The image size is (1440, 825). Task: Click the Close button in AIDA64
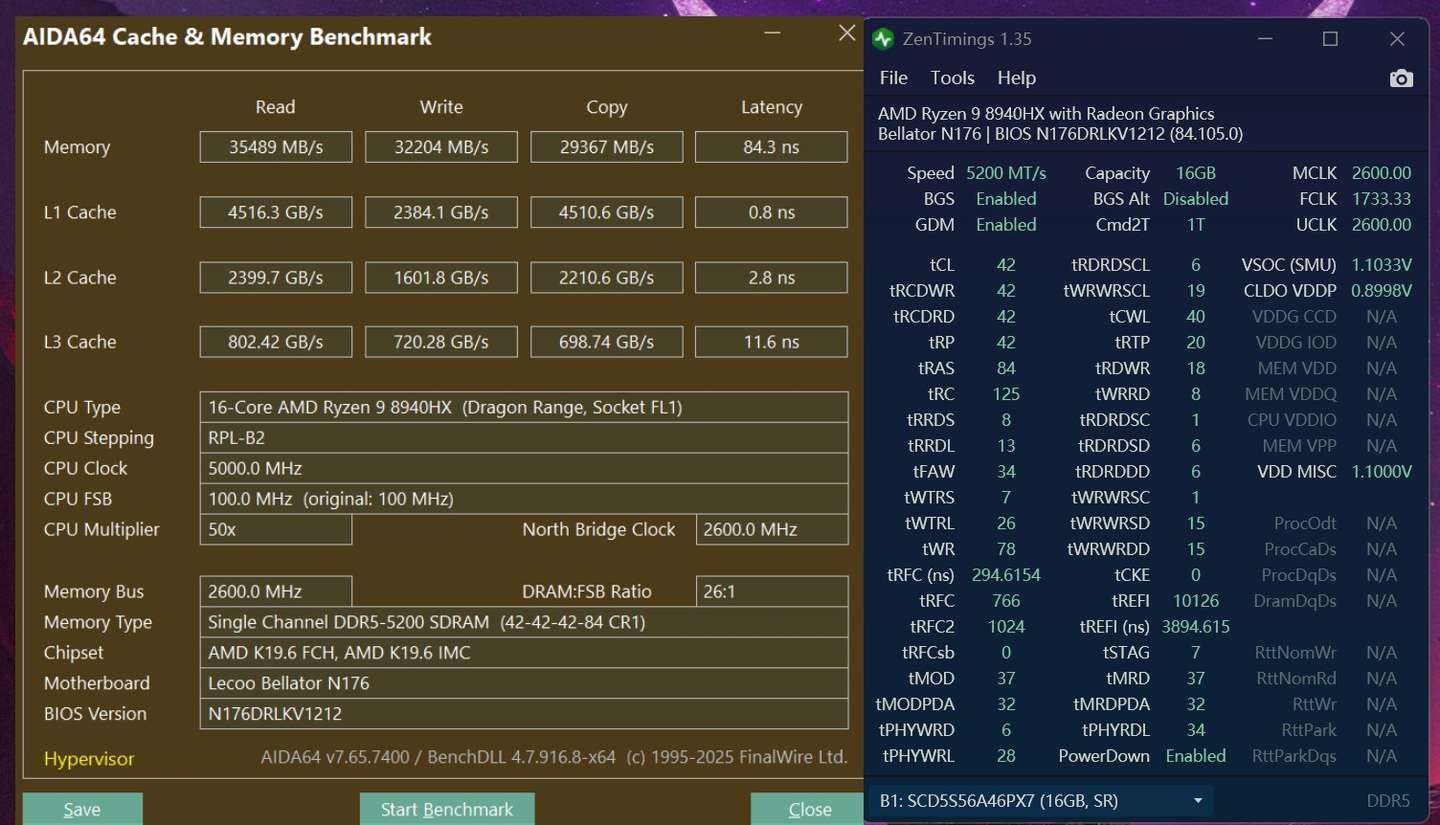click(809, 809)
